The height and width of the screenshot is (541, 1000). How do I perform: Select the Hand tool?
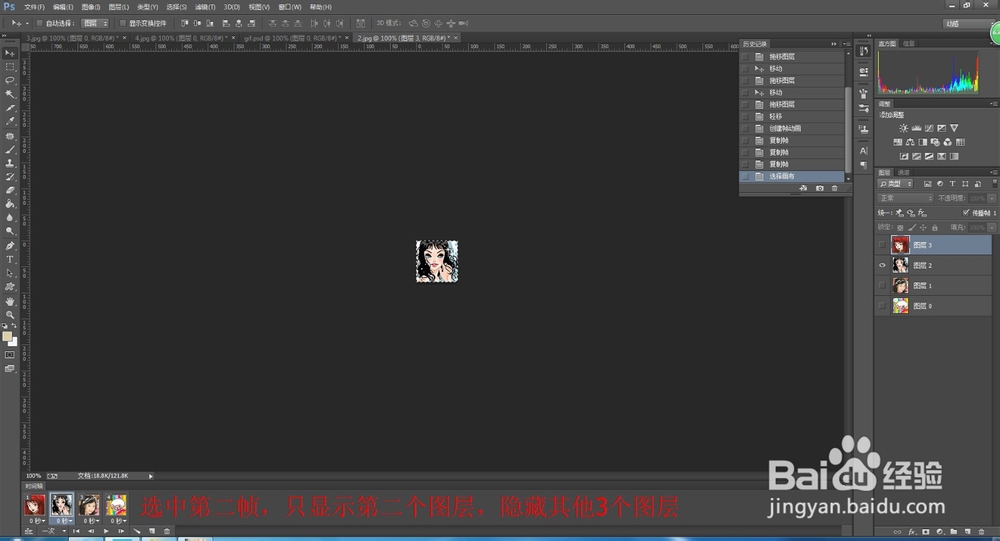(10, 300)
